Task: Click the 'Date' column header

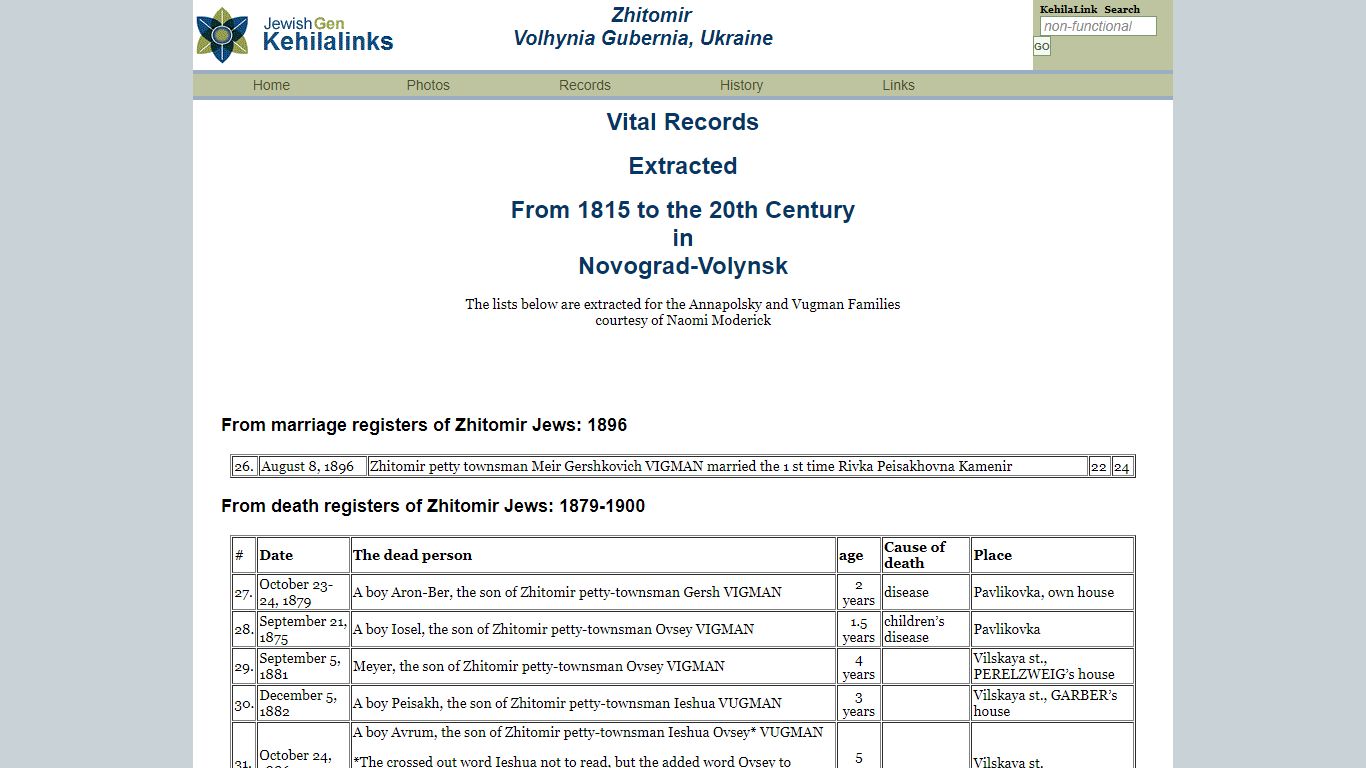Action: click(x=304, y=555)
